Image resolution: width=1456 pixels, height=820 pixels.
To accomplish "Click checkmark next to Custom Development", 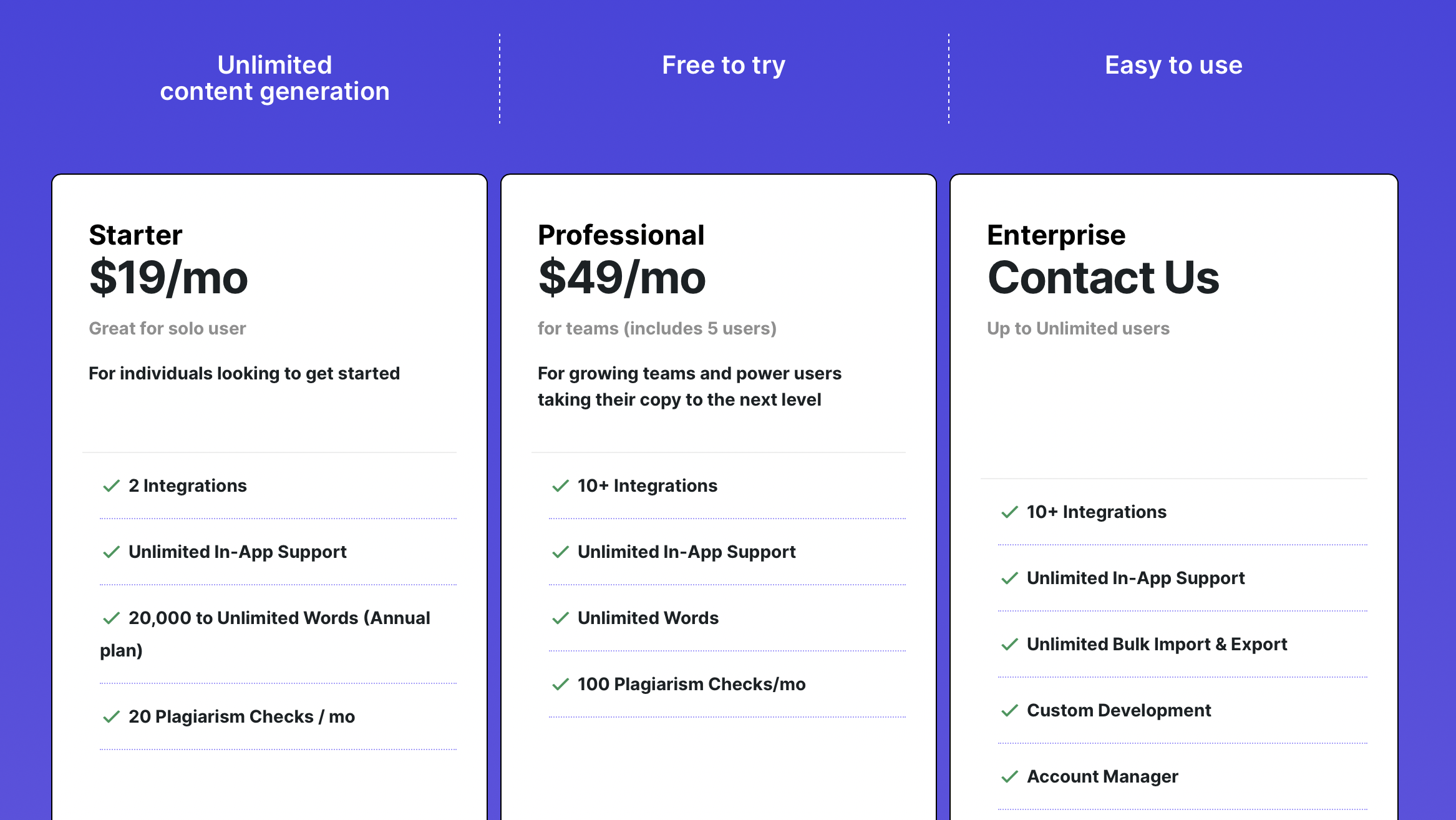I will click(1009, 710).
